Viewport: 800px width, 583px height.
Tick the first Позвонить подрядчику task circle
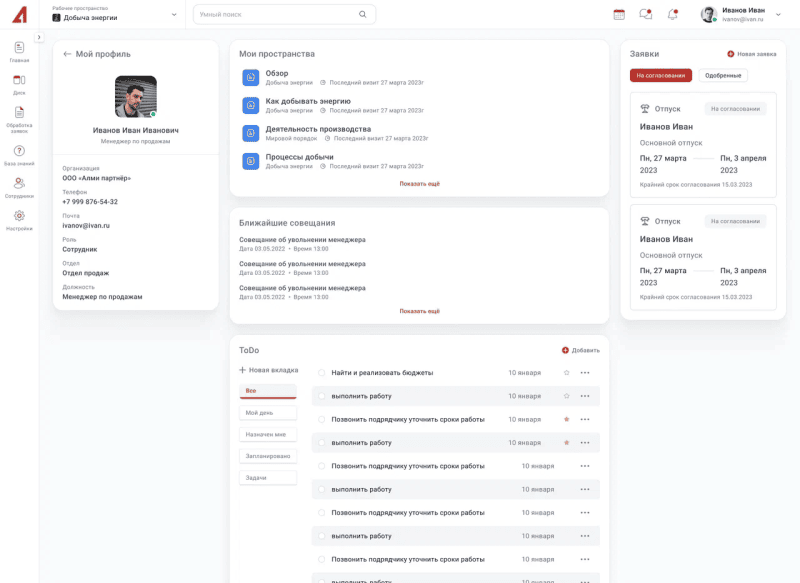point(322,419)
